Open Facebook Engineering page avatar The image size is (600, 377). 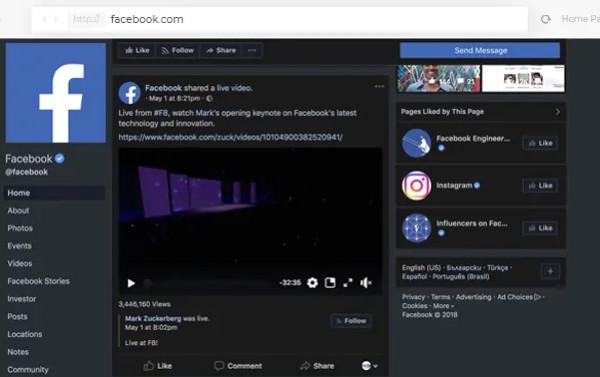tap(416, 143)
